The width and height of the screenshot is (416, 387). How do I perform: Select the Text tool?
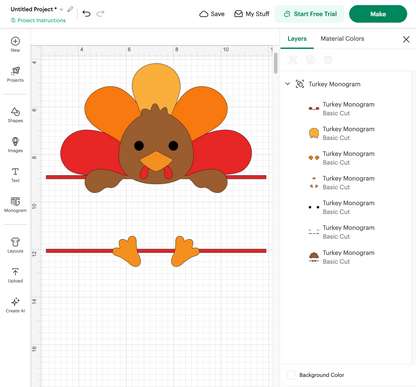15,172
